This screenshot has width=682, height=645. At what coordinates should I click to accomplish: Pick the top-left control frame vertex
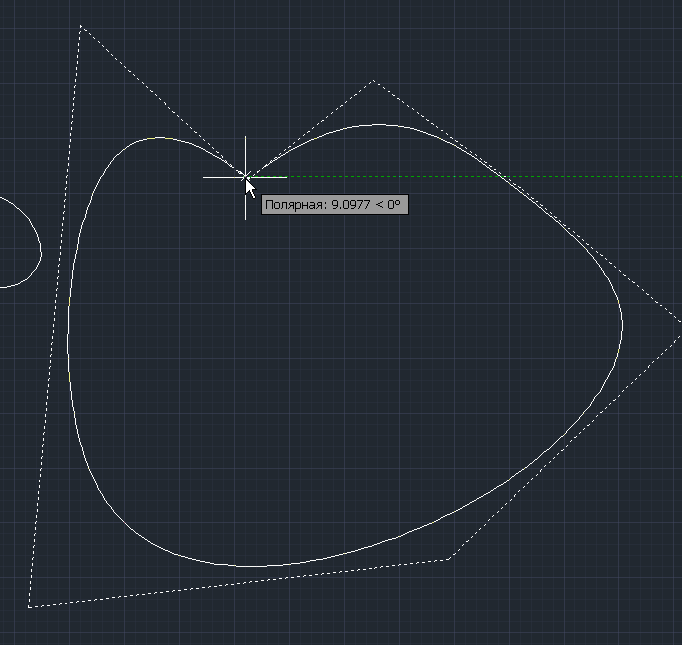click(80, 27)
